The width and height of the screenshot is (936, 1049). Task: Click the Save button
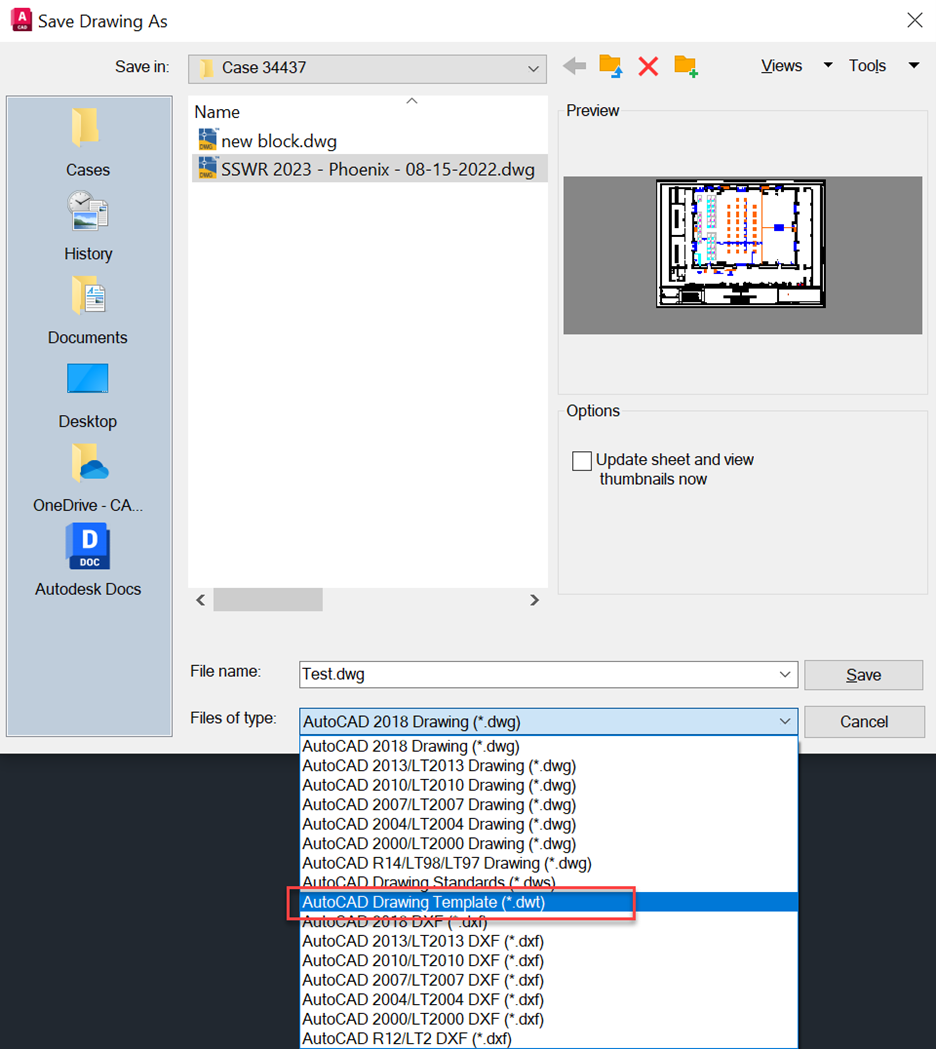click(x=863, y=675)
